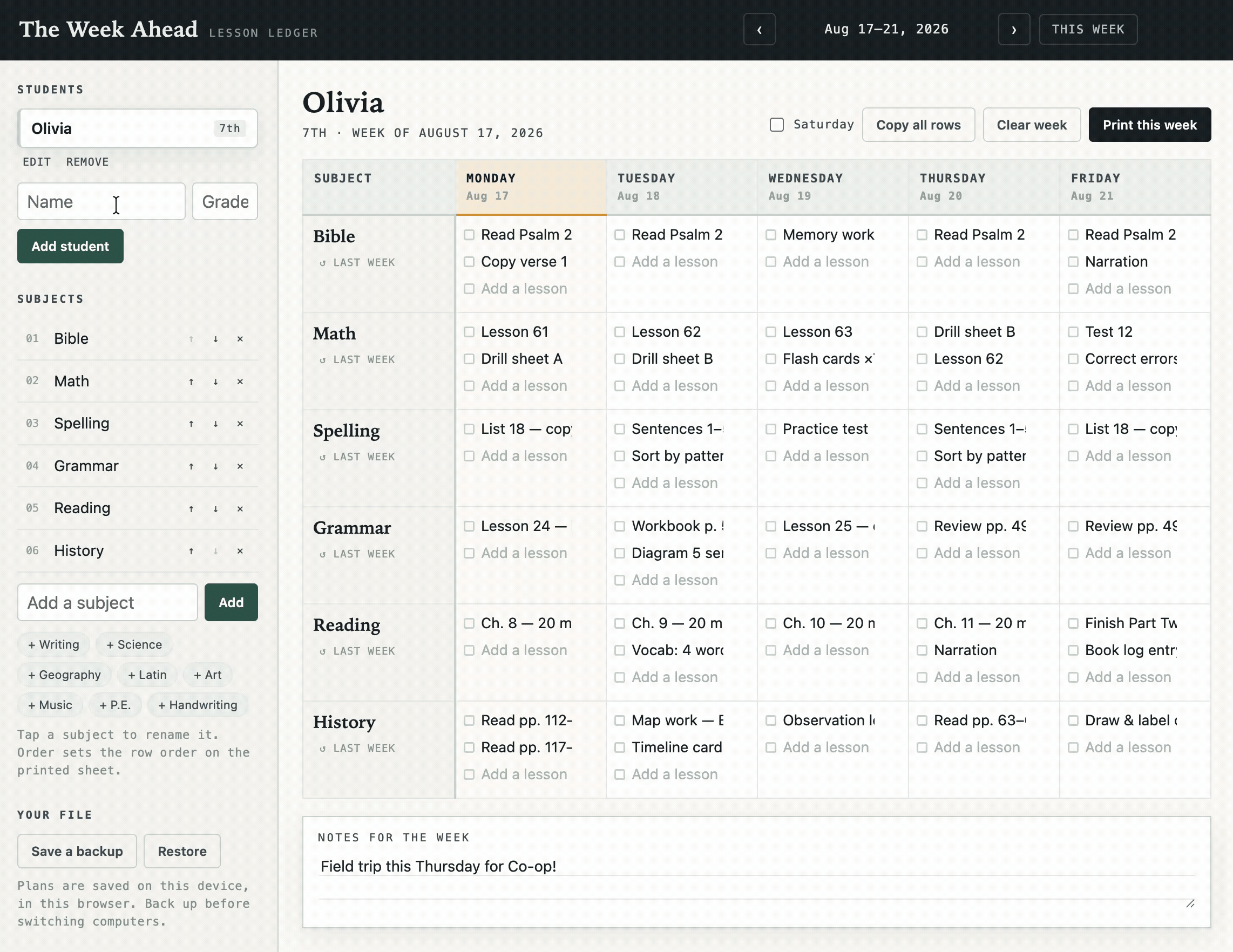Viewport: 1233px width, 952px height.
Task: Add the Latin subject suggestion
Action: tap(147, 675)
